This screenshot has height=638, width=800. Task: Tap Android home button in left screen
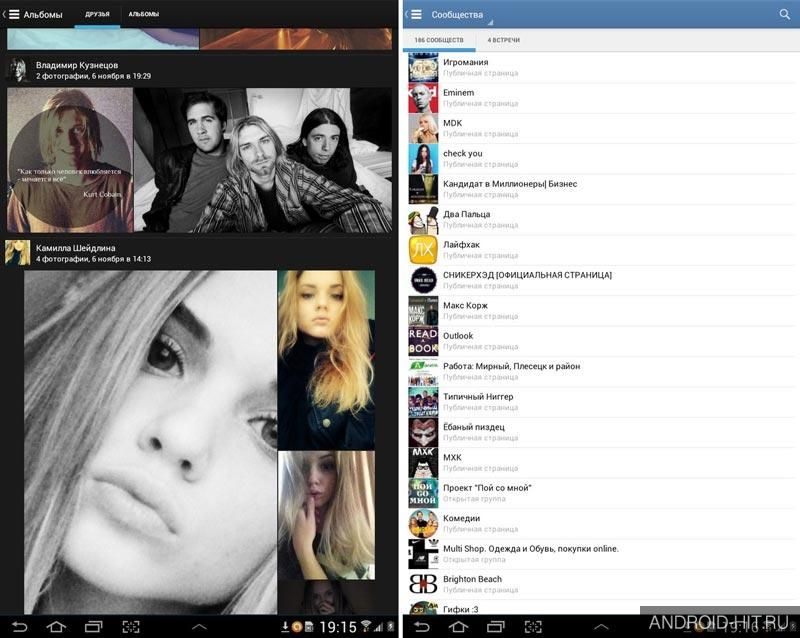point(56,627)
